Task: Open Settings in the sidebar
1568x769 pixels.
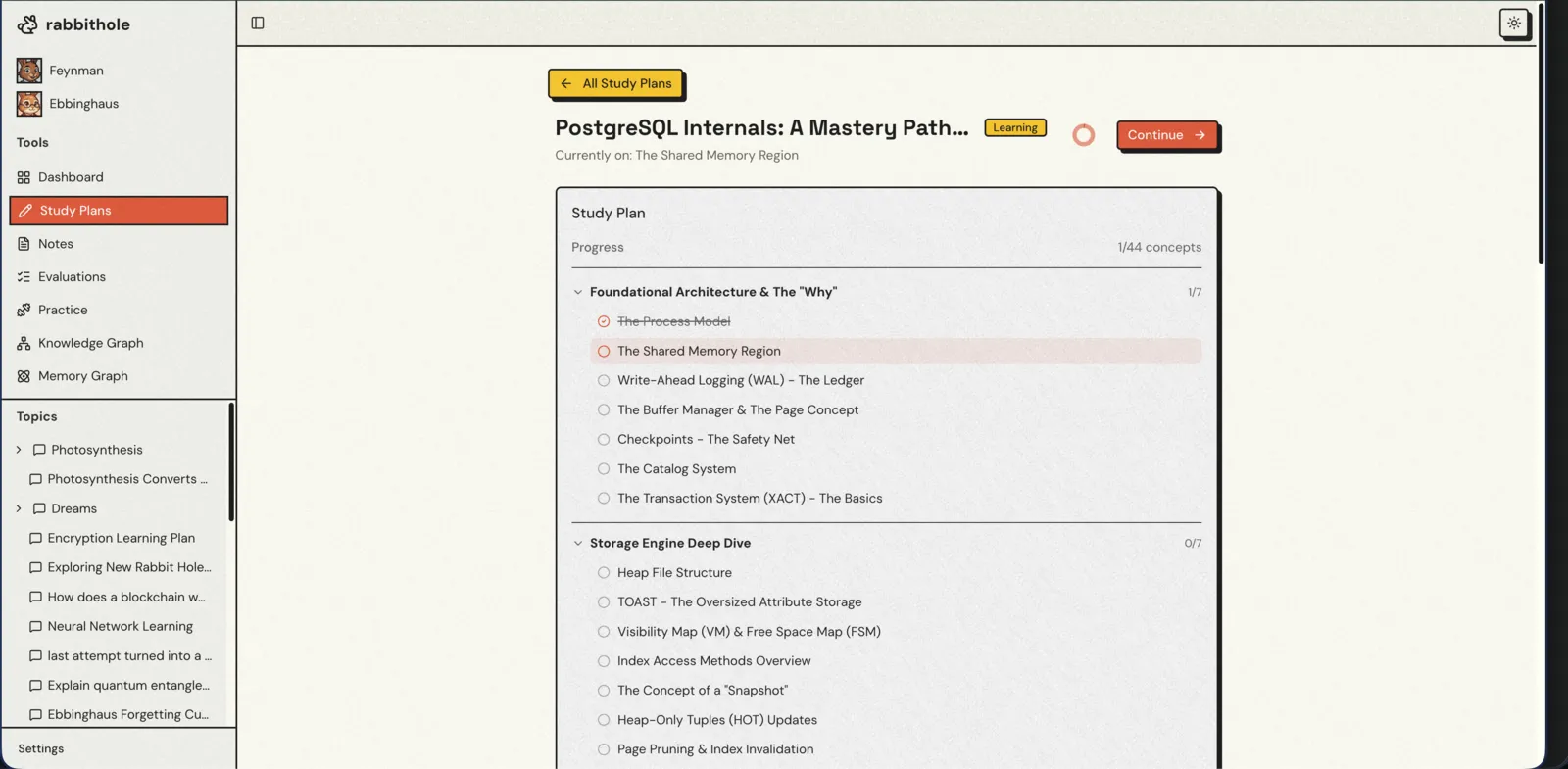Action: pos(40,748)
